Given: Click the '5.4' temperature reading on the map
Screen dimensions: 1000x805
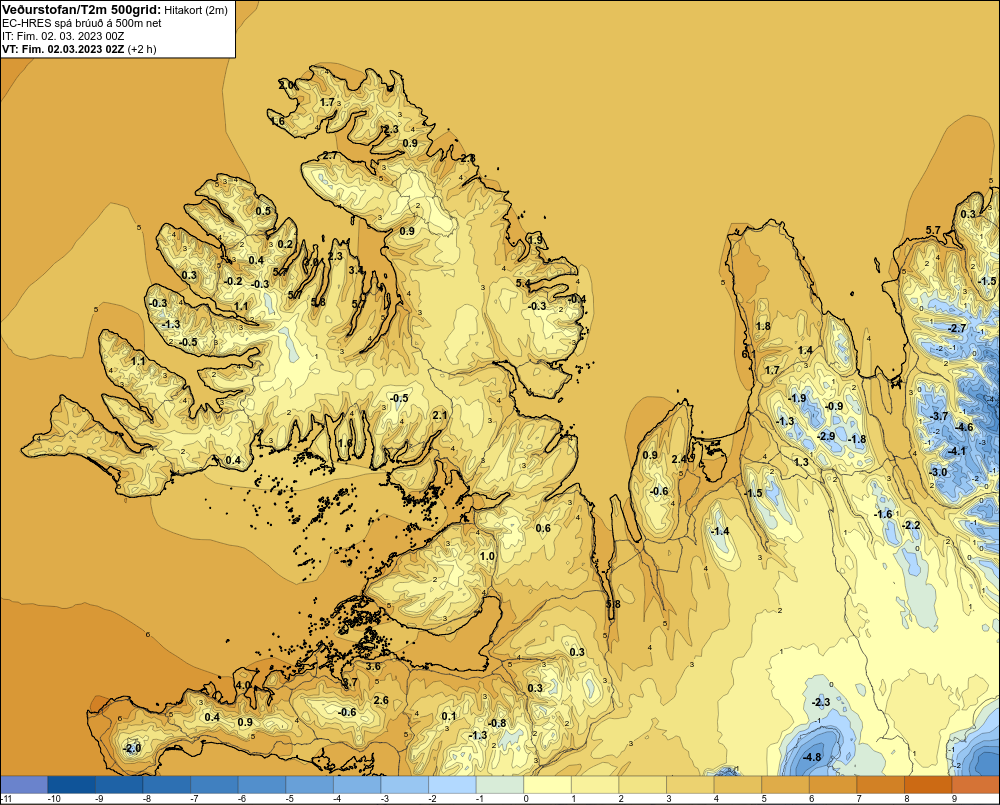Looking at the screenshot, I should [523, 283].
